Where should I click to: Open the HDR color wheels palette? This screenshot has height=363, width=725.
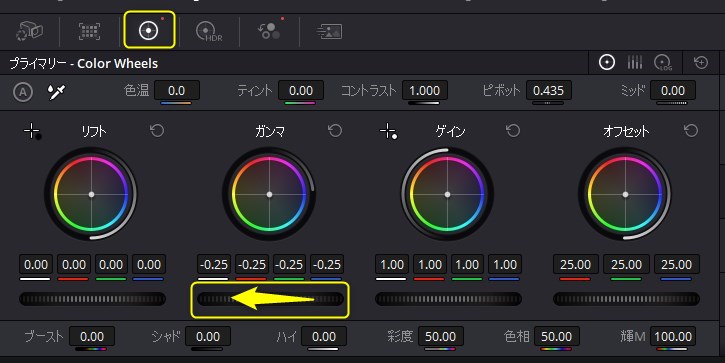click(209, 31)
